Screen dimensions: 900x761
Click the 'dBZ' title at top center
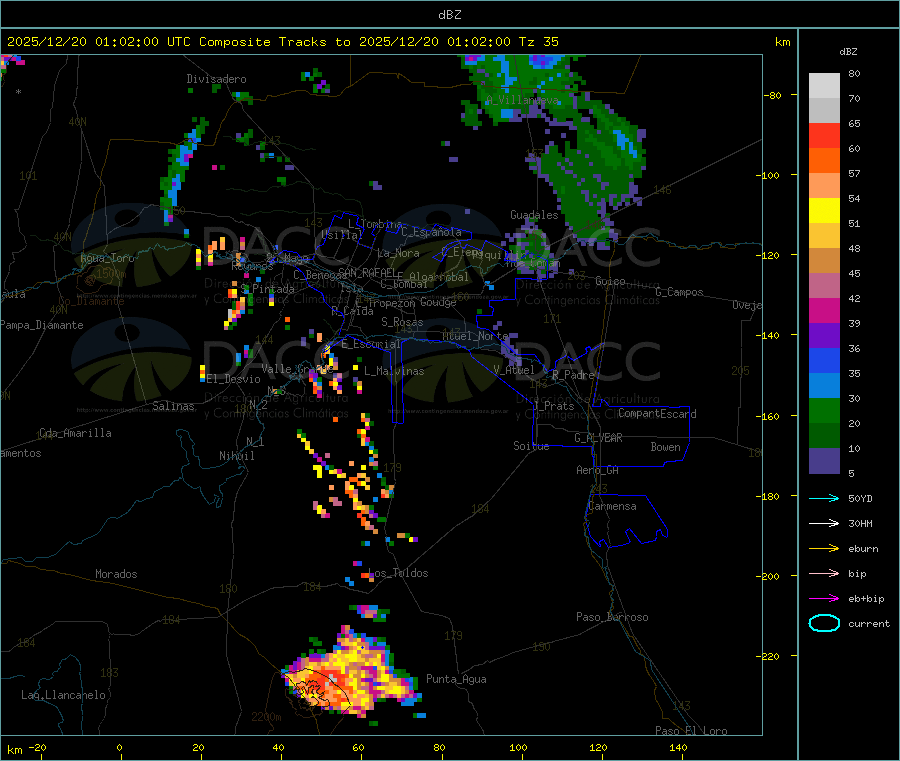tap(449, 15)
